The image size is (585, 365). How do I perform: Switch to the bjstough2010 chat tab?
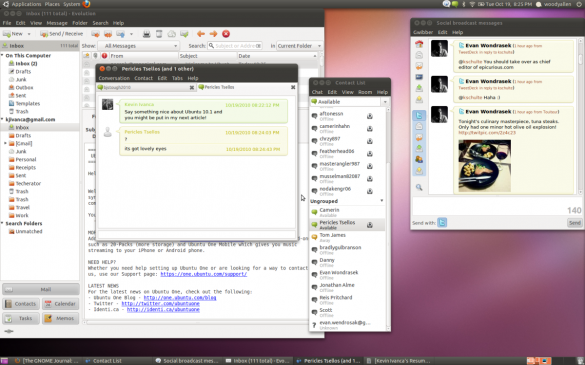[x=144, y=87]
